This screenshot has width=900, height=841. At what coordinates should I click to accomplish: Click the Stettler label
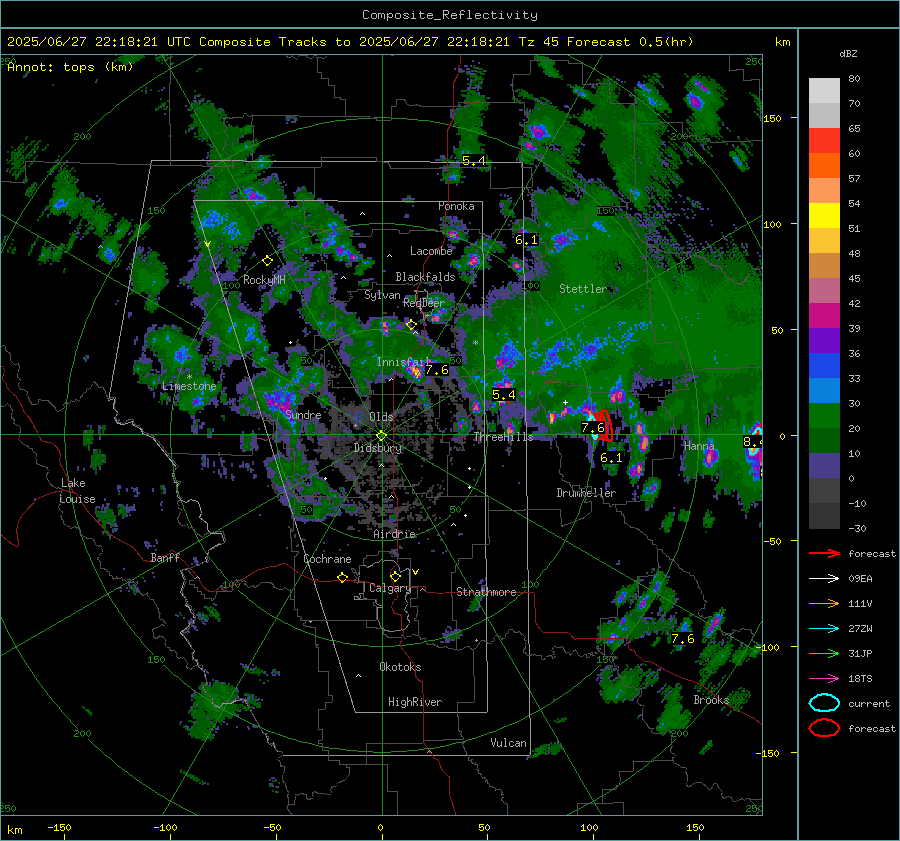click(x=583, y=289)
